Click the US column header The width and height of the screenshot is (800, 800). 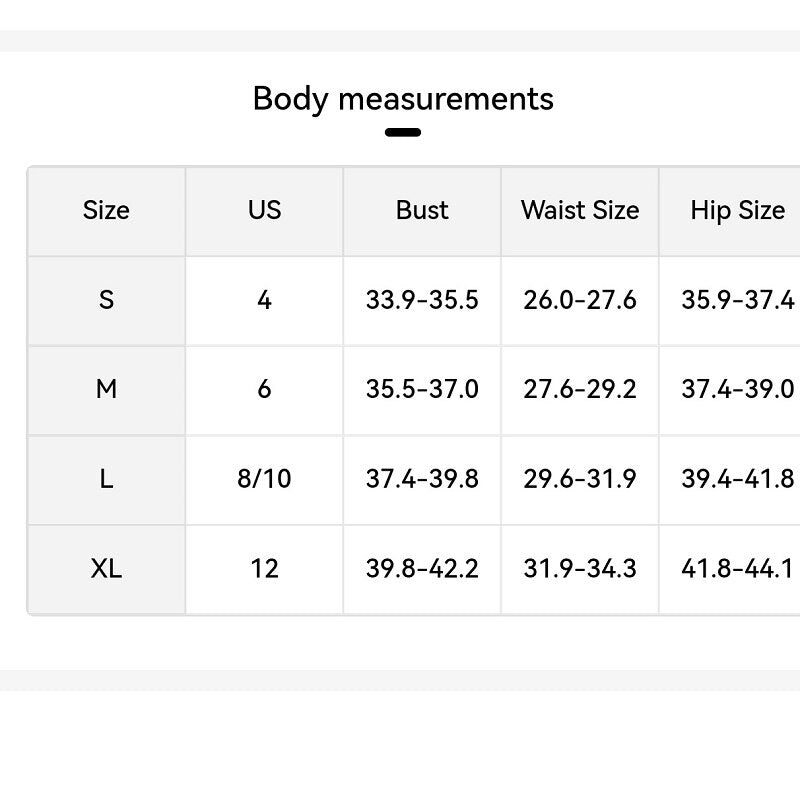[264, 210]
